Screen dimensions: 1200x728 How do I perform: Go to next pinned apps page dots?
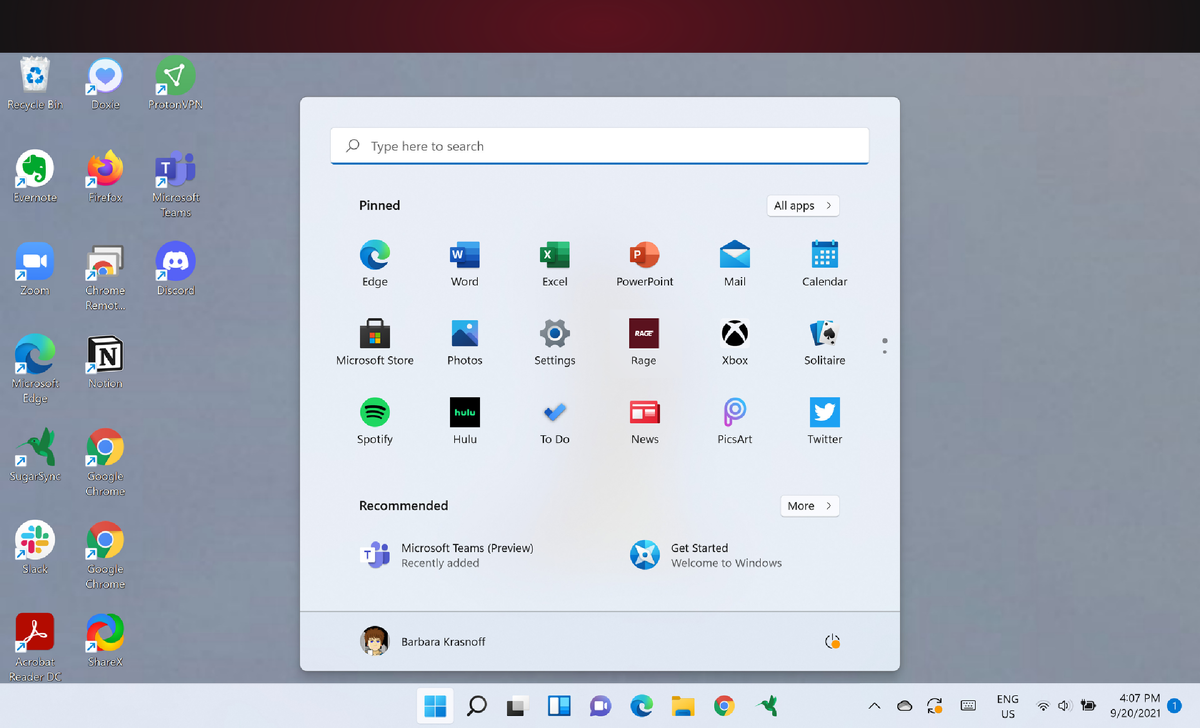885,346
